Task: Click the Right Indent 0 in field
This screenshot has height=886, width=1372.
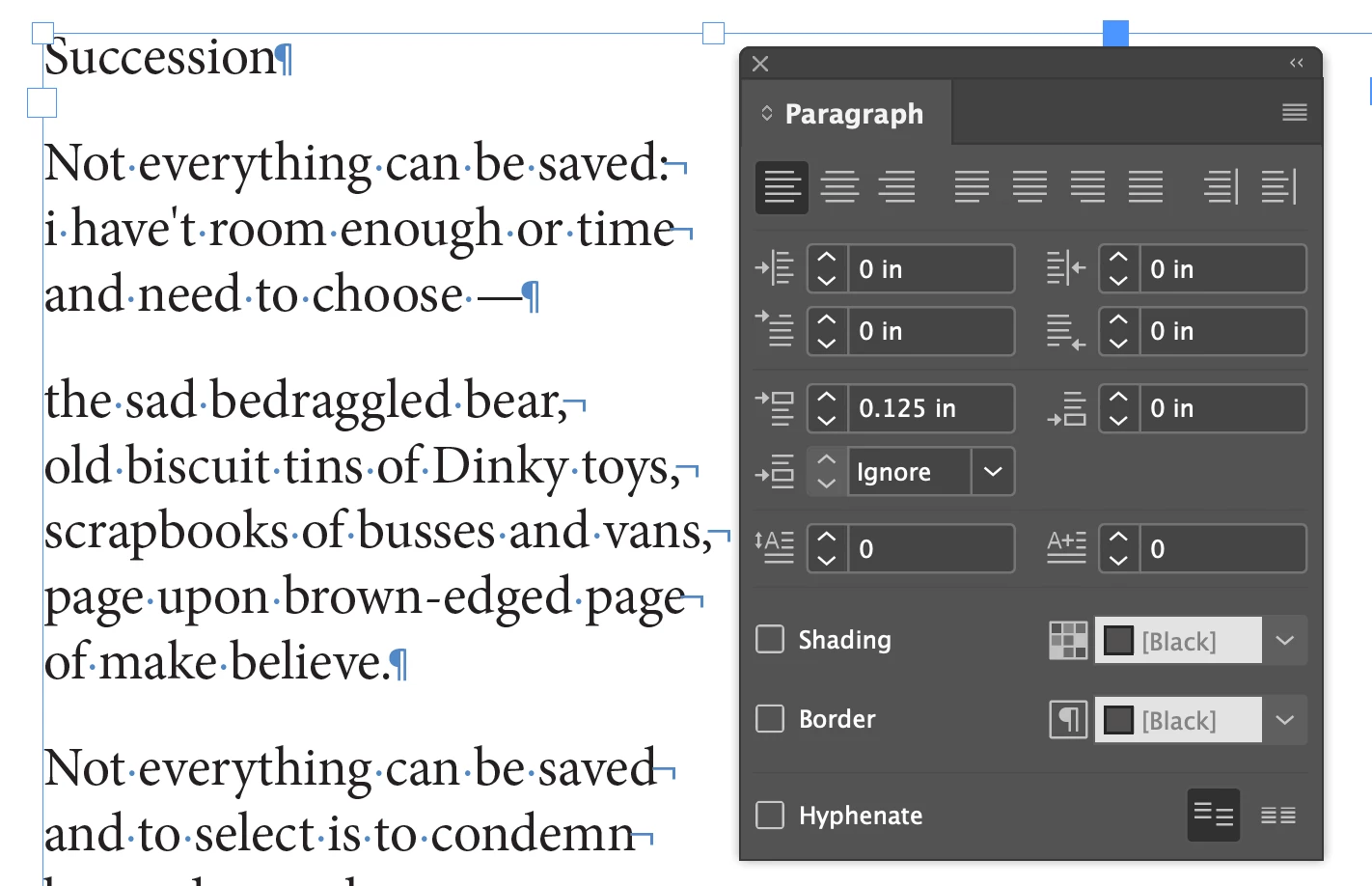Action: pos(1222,268)
